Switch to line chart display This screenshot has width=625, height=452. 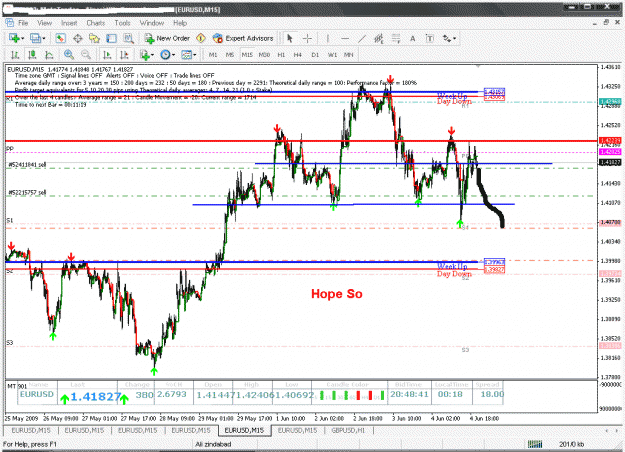[x=49, y=55]
